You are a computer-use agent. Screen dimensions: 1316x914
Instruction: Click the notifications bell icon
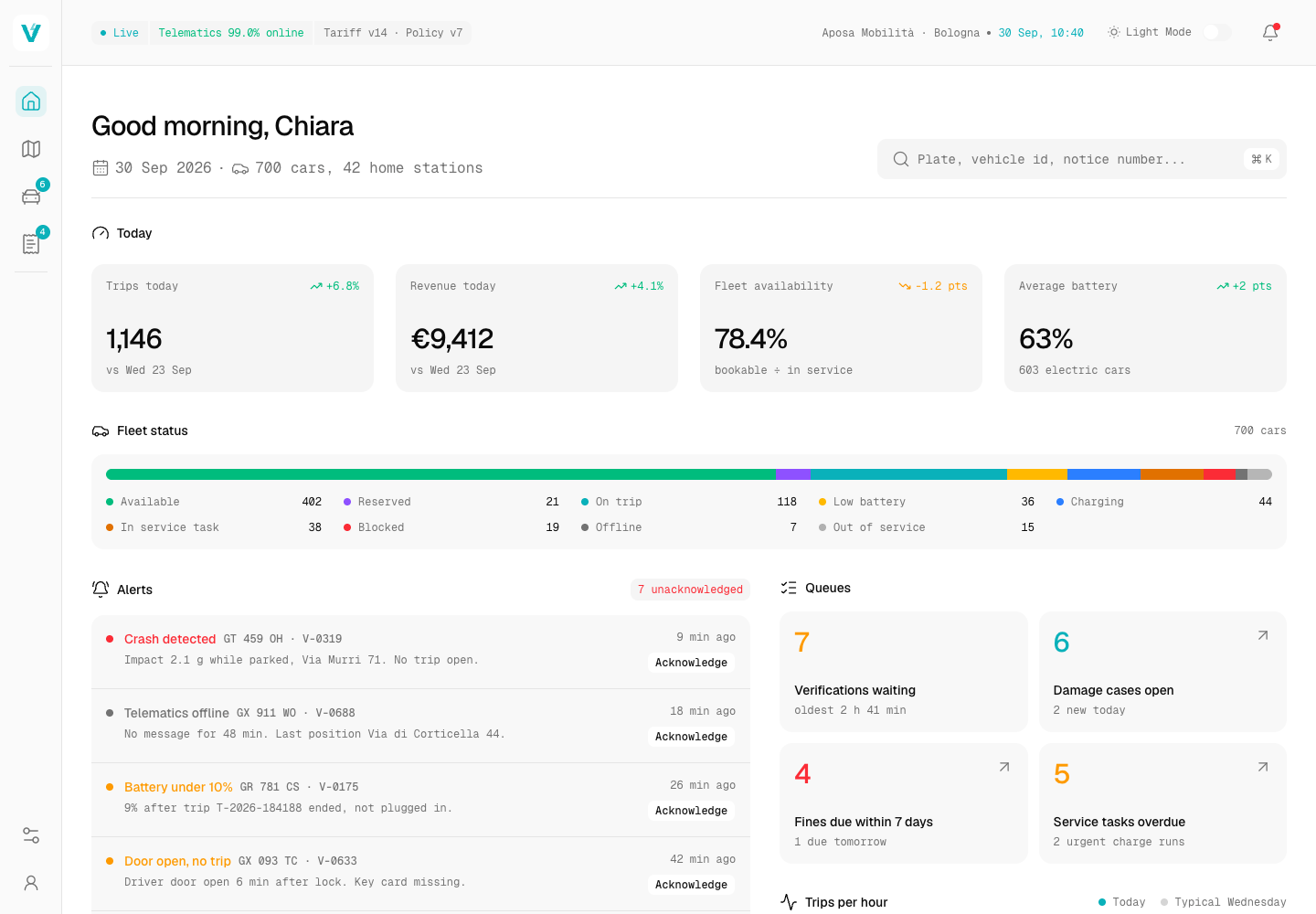click(1270, 33)
